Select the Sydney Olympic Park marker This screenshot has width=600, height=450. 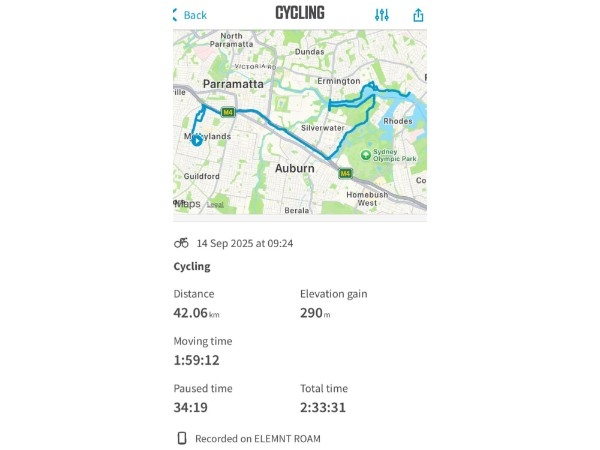click(x=365, y=155)
